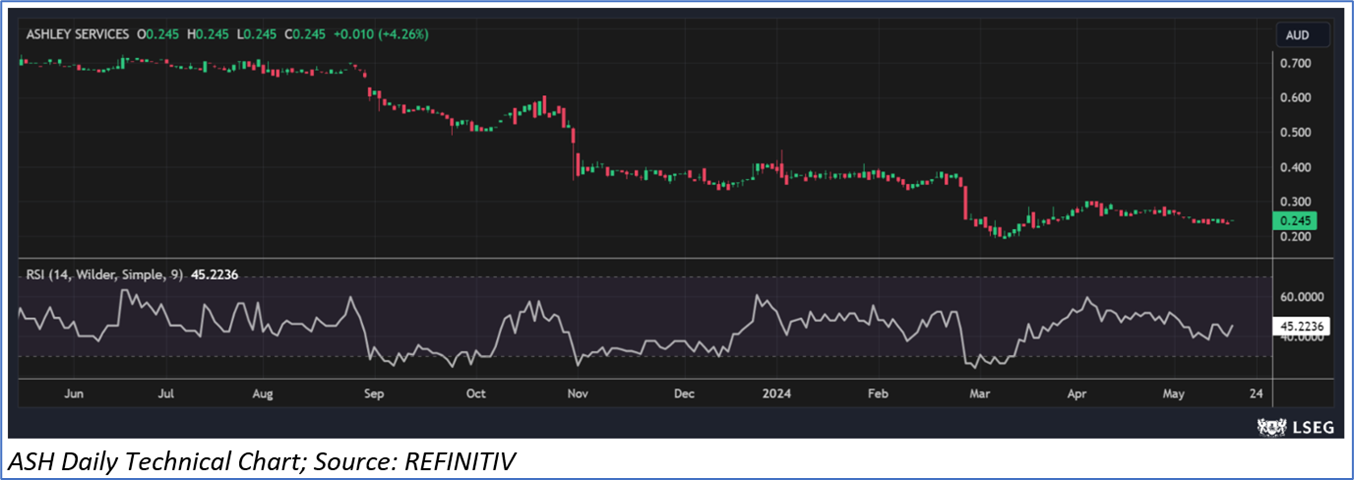
Task: Click the Jun label on time axis
Action: (x=73, y=394)
